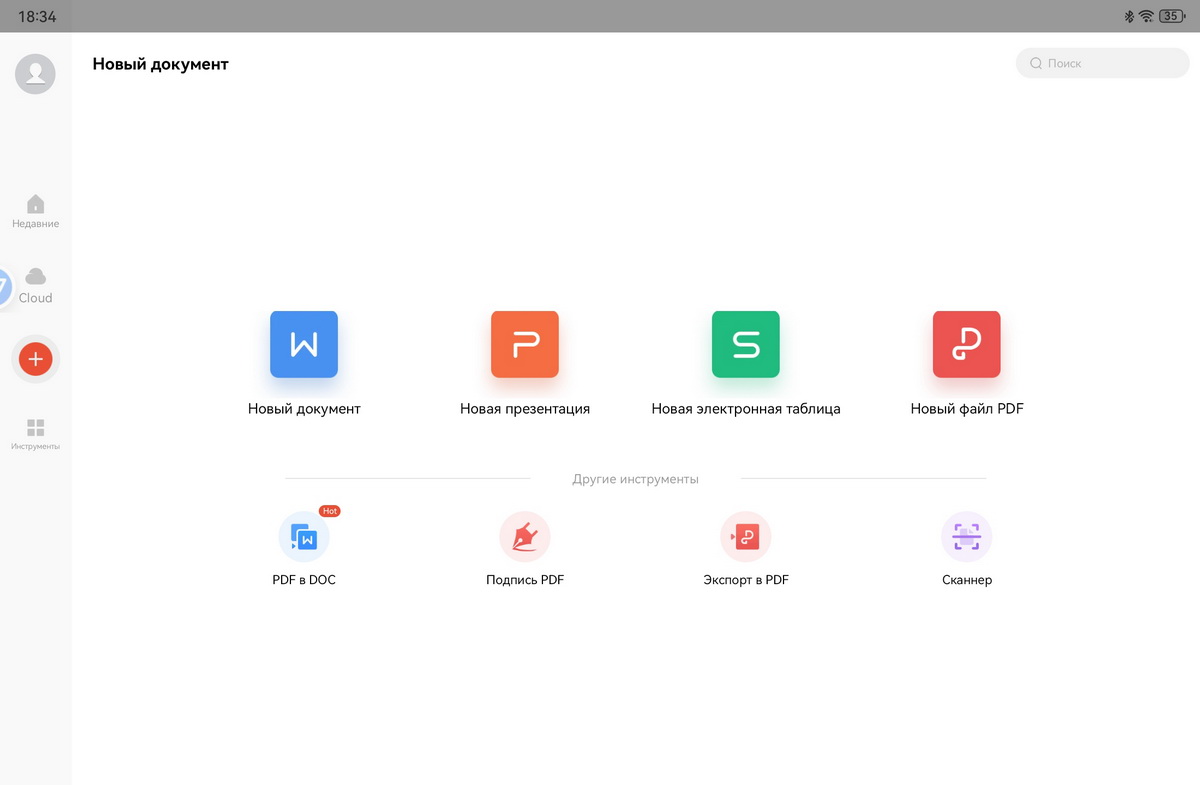Open Инструменты grid section
The width and height of the screenshot is (1200, 785).
tap(35, 434)
